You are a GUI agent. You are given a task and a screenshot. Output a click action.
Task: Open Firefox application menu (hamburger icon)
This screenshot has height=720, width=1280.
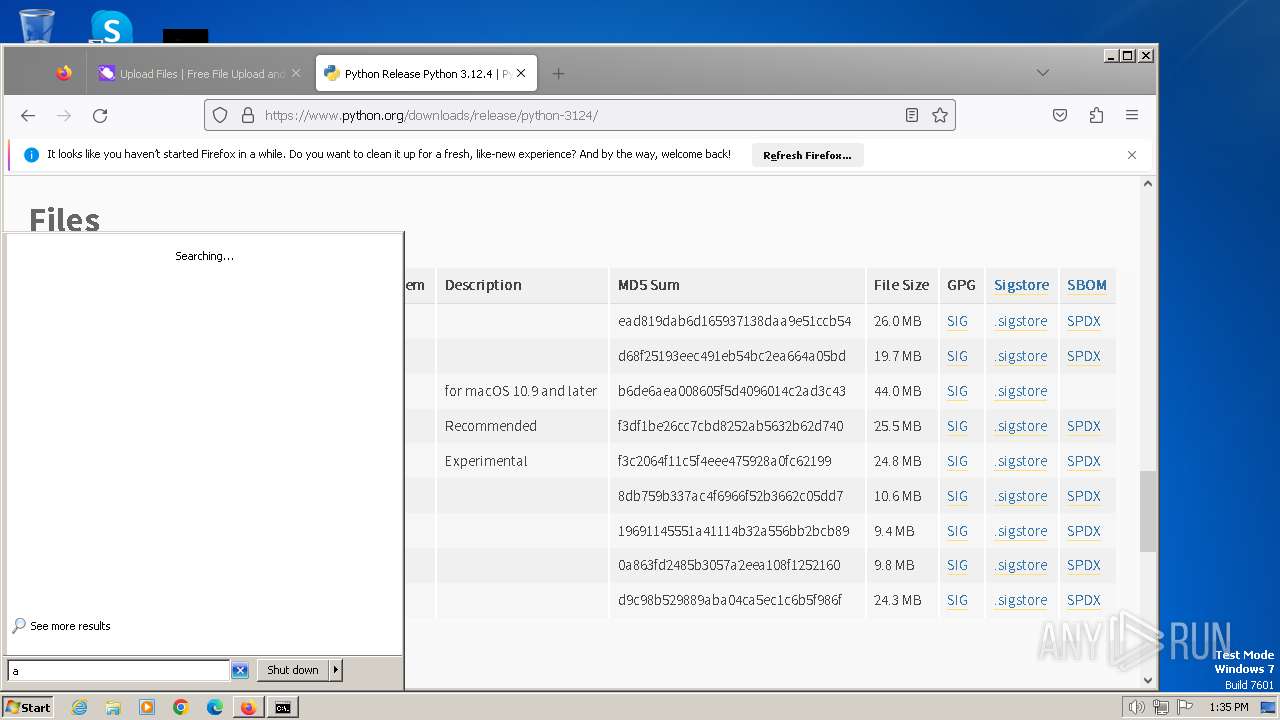(x=1132, y=115)
